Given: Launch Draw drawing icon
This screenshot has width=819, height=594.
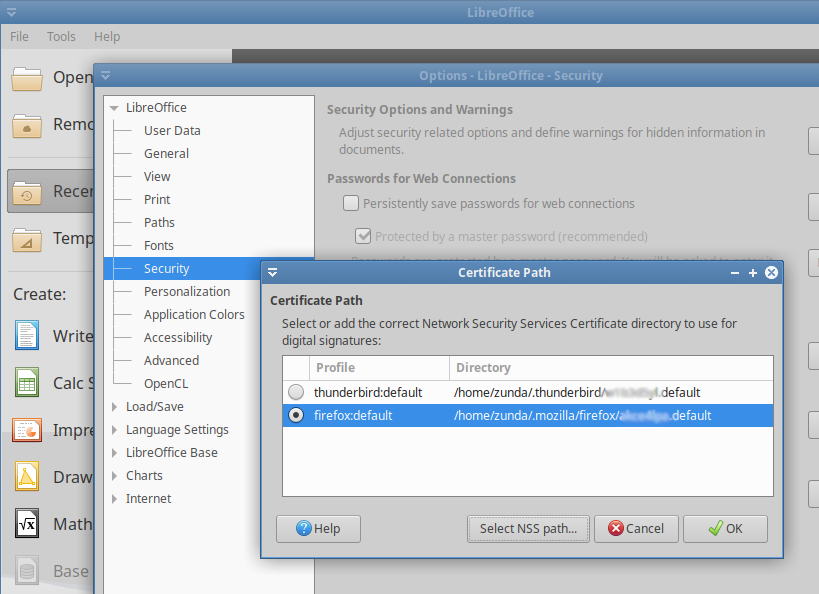Looking at the screenshot, I should click(27, 476).
